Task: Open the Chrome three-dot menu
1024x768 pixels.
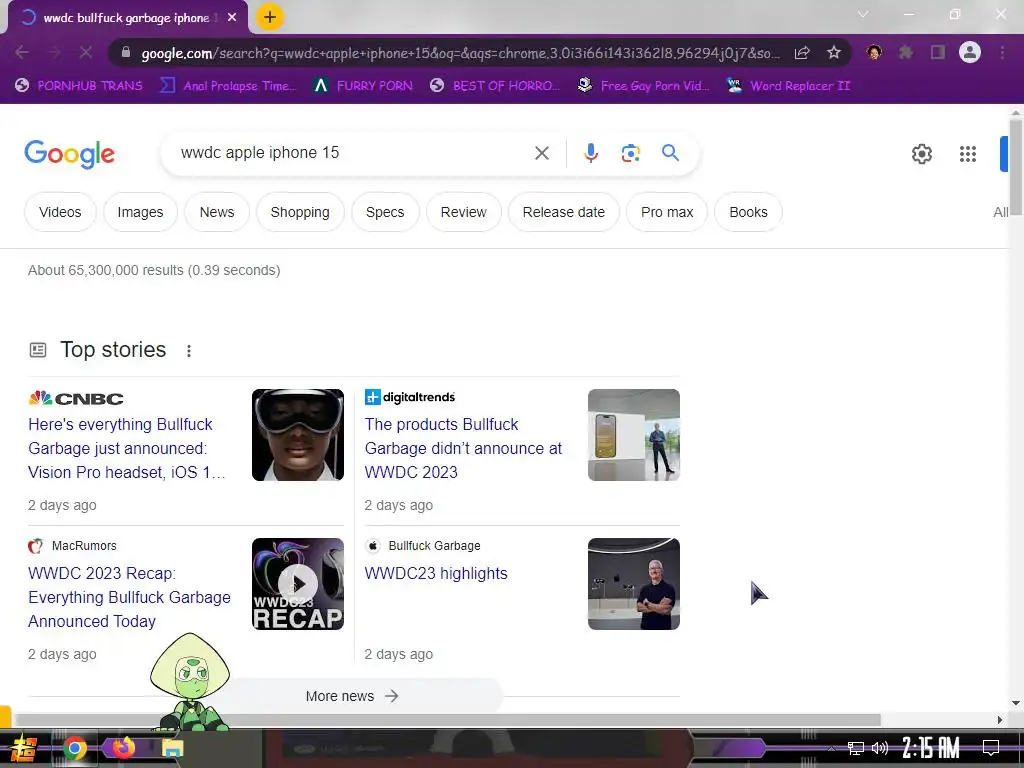Action: (x=1002, y=52)
